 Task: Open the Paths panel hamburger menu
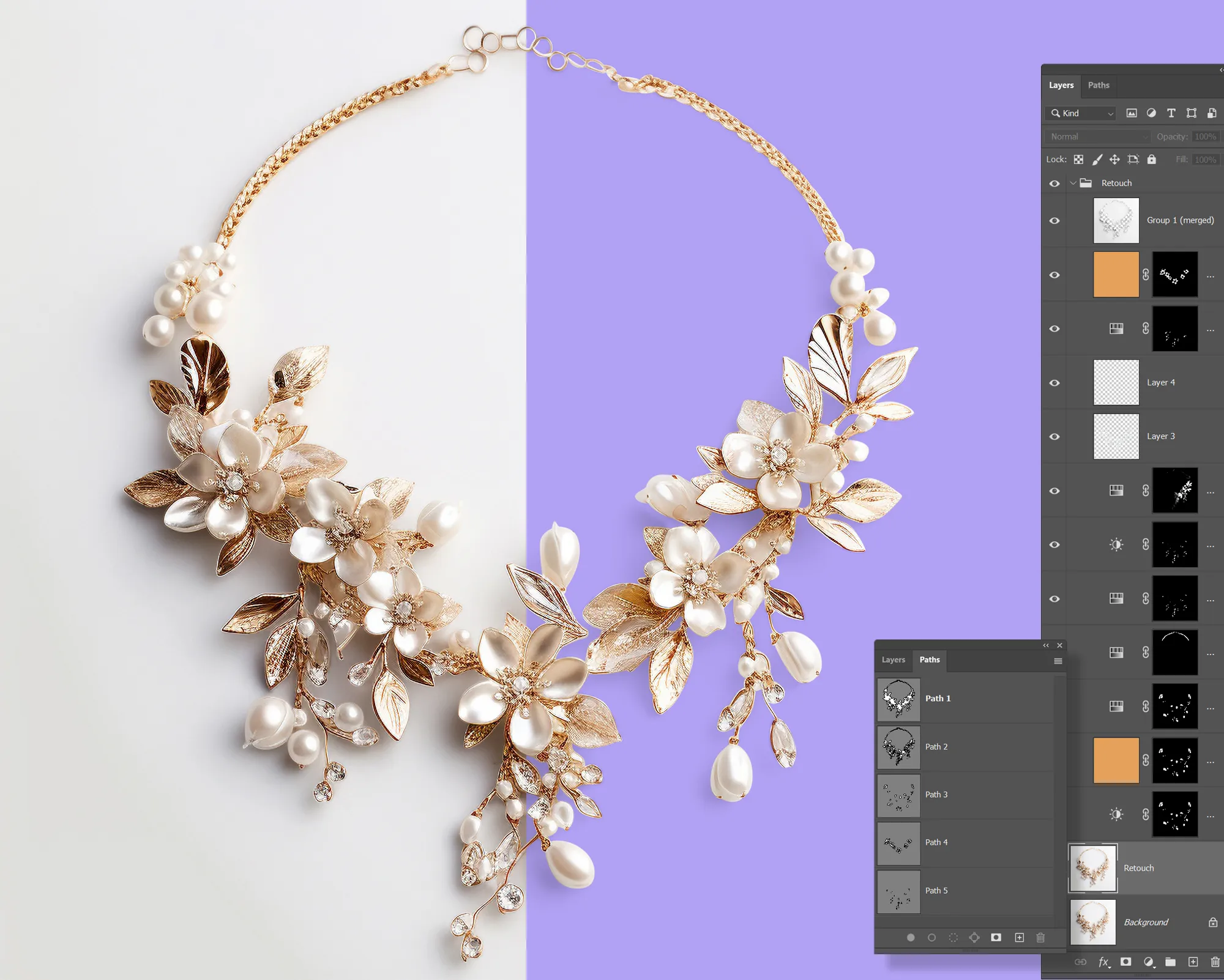click(x=1058, y=661)
